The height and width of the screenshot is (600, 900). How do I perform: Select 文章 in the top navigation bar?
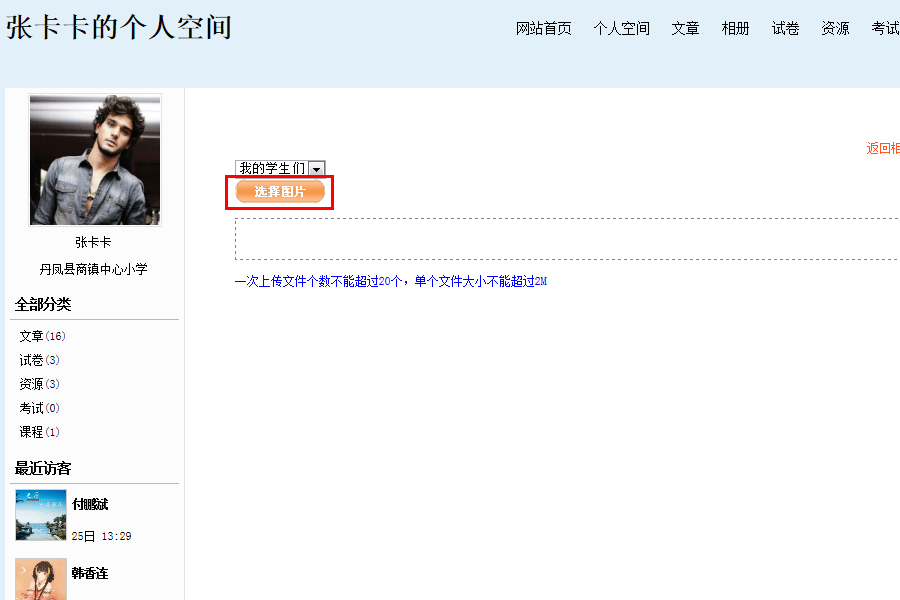tap(685, 28)
